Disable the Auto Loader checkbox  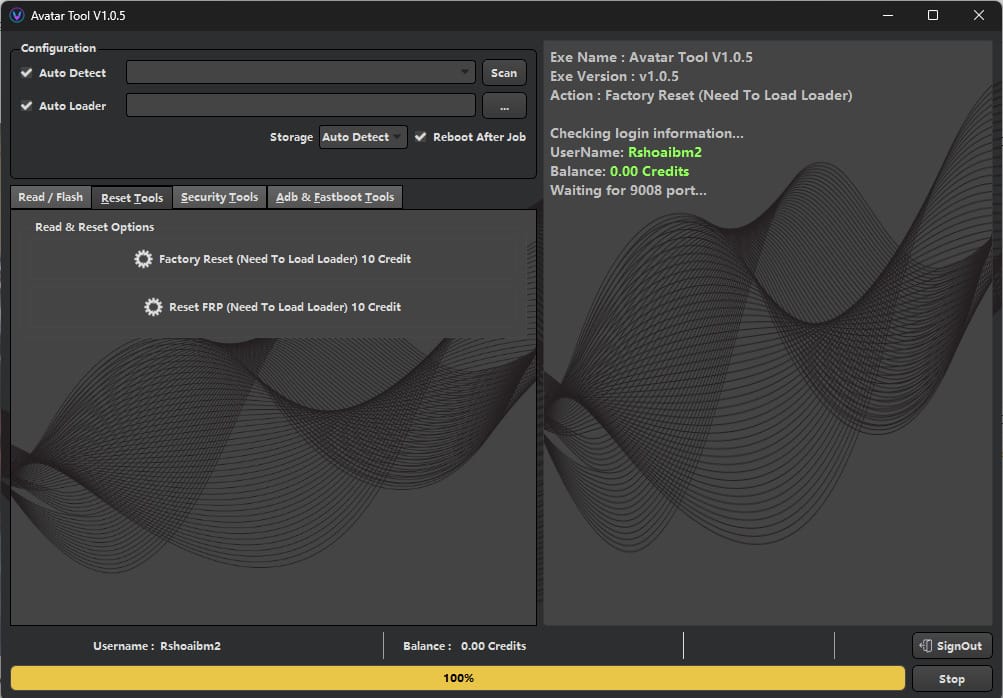[27, 106]
